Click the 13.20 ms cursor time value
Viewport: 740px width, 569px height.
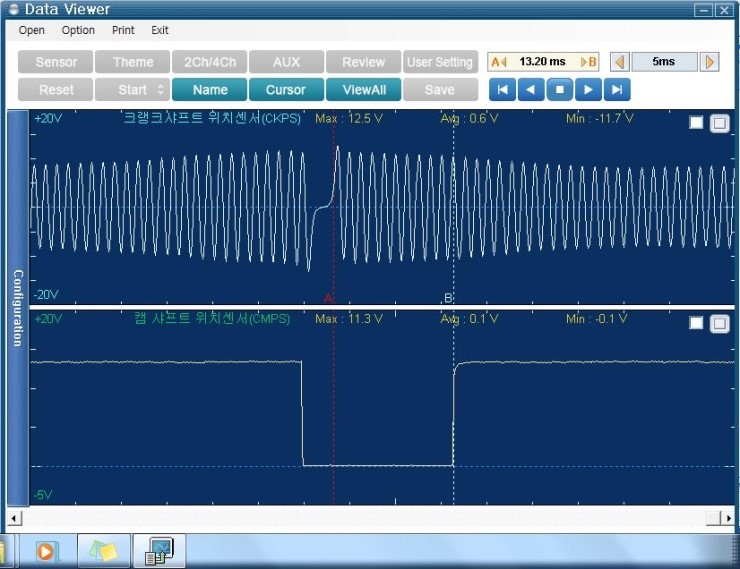pyautogui.click(x=542, y=62)
